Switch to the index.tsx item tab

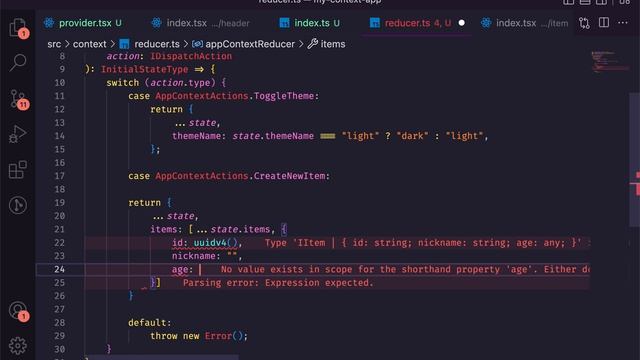click(525, 23)
